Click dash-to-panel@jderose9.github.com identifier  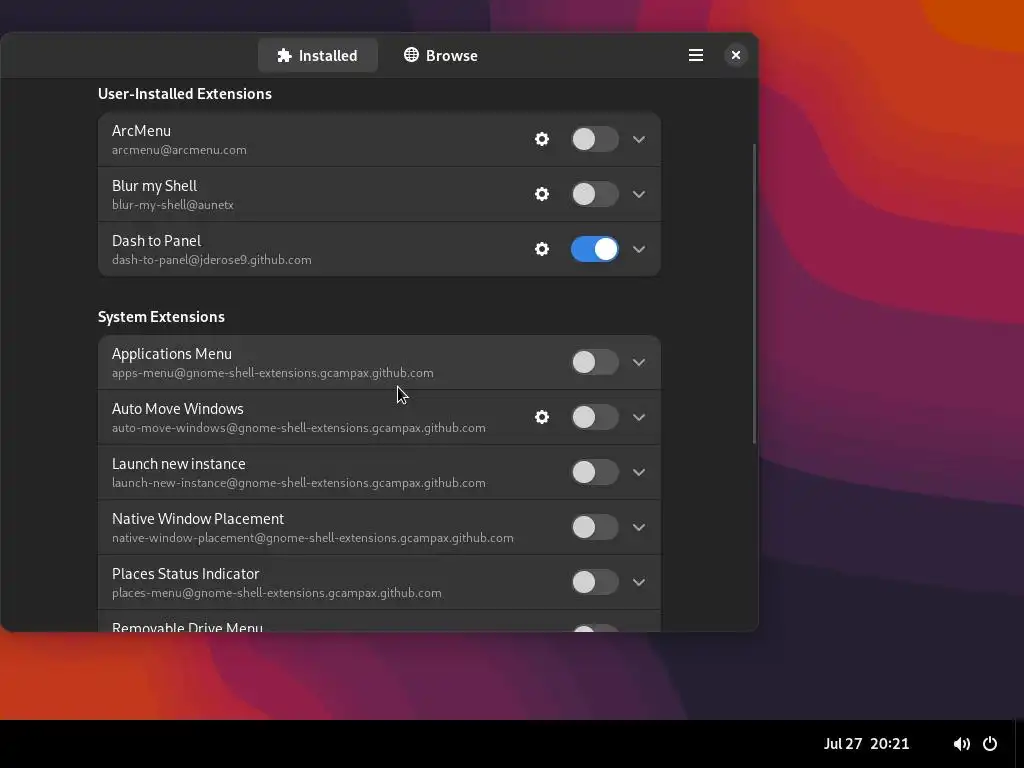(212, 259)
